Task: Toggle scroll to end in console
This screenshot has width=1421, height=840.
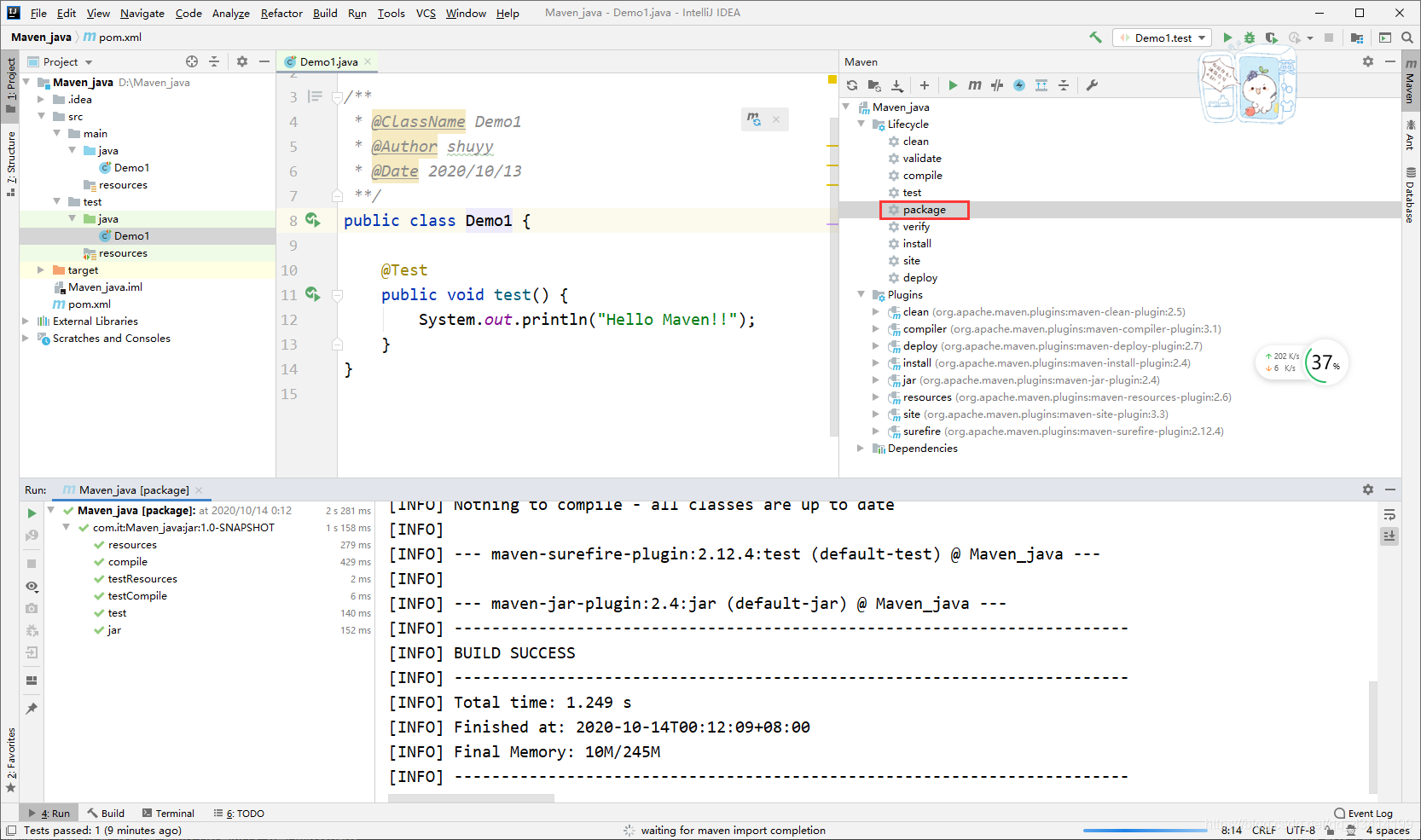Action: [1389, 536]
